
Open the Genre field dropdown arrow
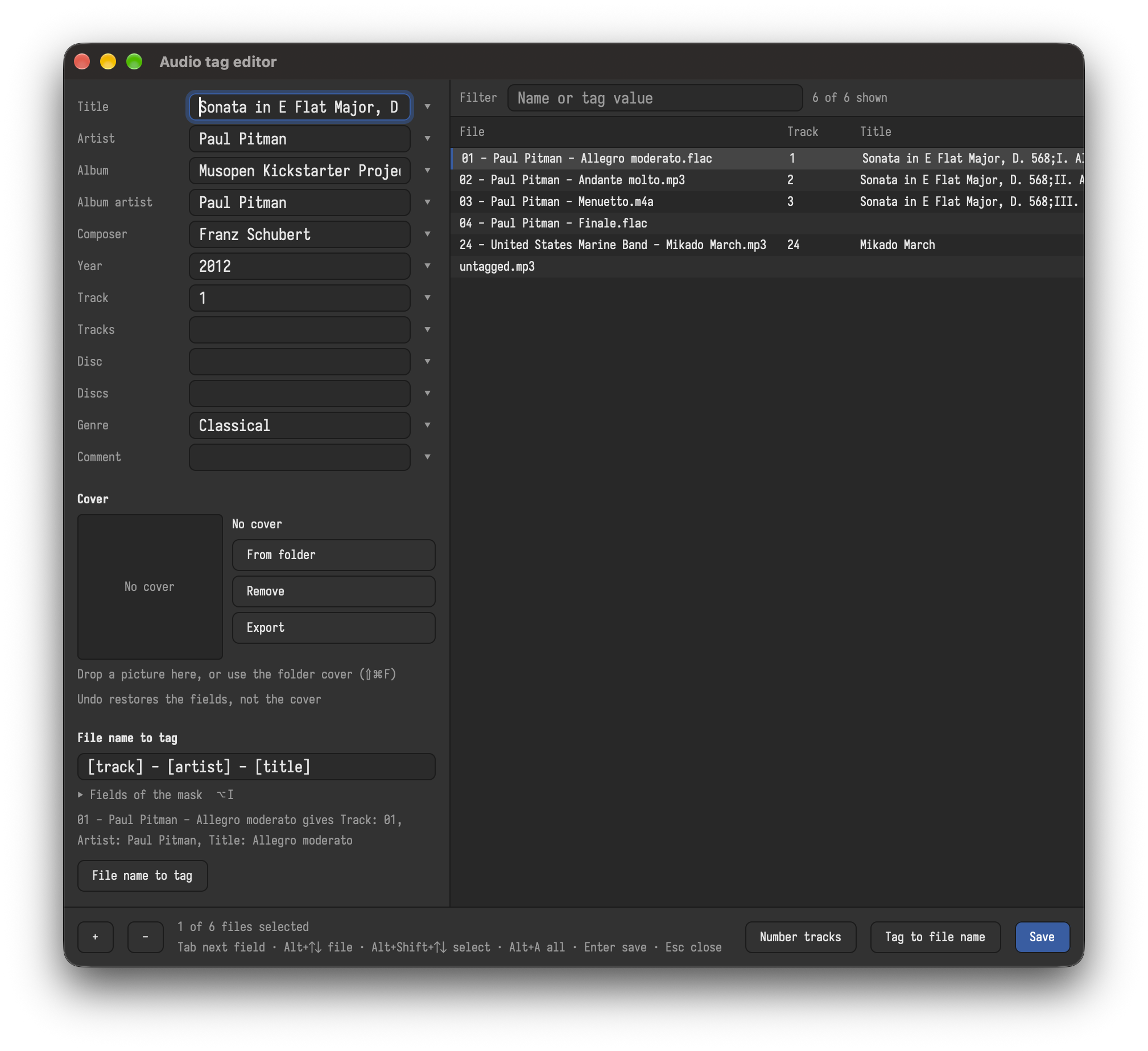(x=427, y=426)
